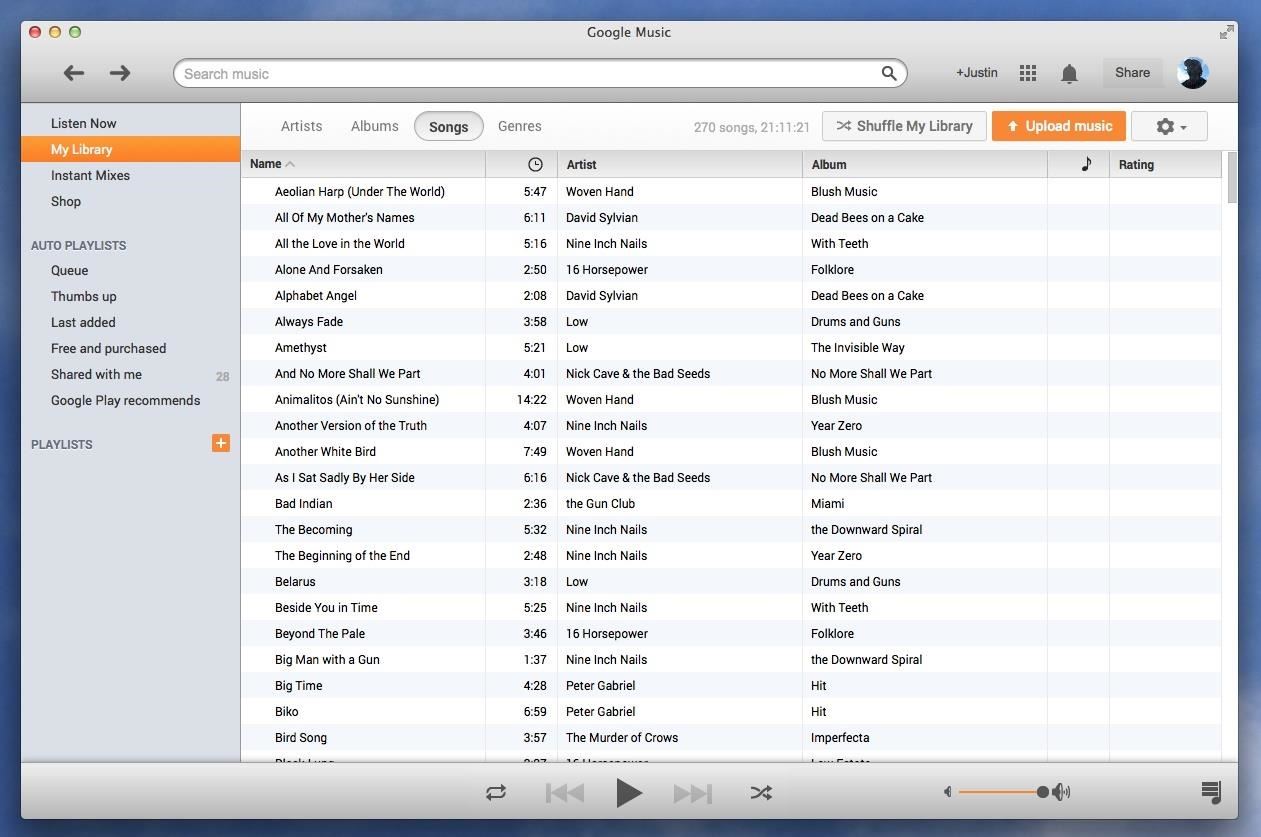Viewport: 1261px width, 837px height.
Task: Click album Miami
Action: [x=828, y=503]
